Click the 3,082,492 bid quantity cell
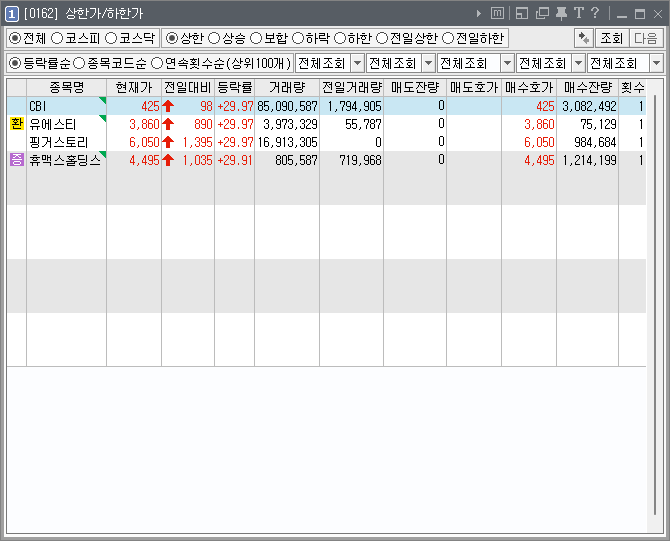 pos(589,106)
